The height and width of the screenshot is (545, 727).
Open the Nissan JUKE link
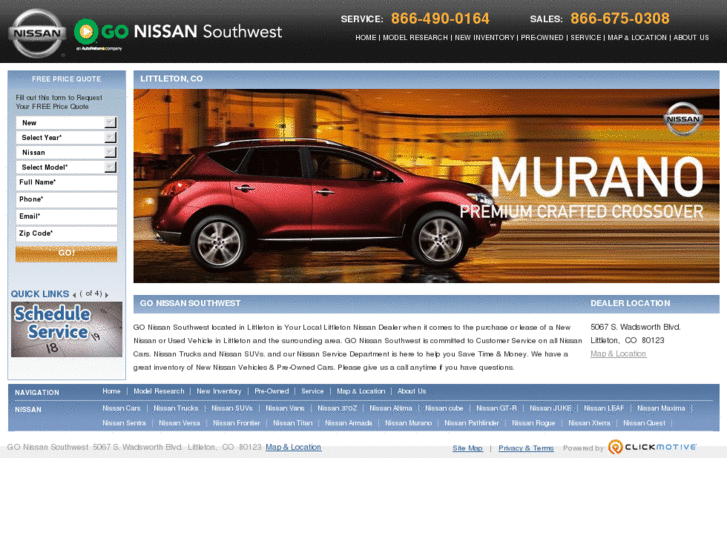(550, 409)
